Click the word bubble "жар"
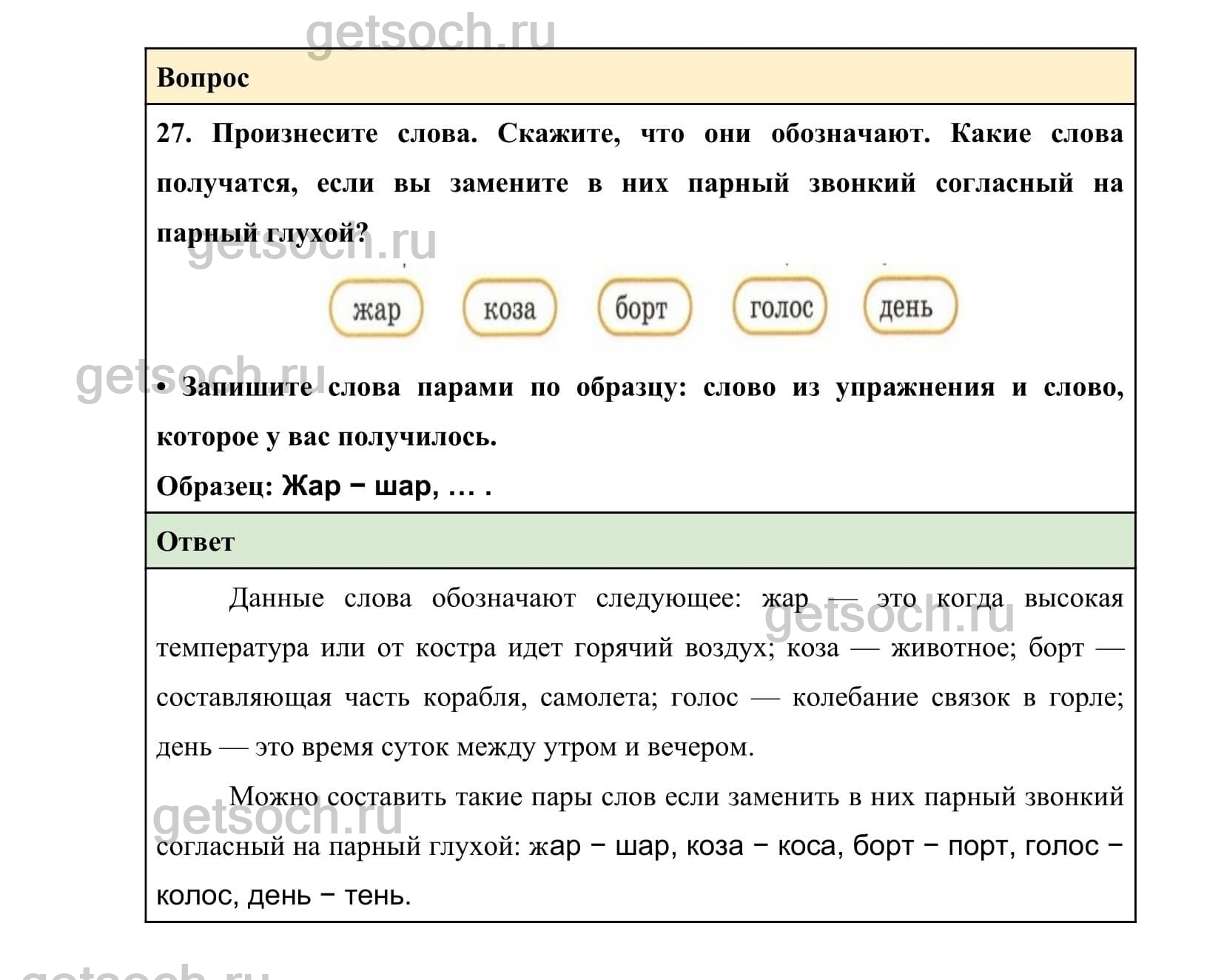This screenshot has width=1224, height=980. tap(376, 308)
